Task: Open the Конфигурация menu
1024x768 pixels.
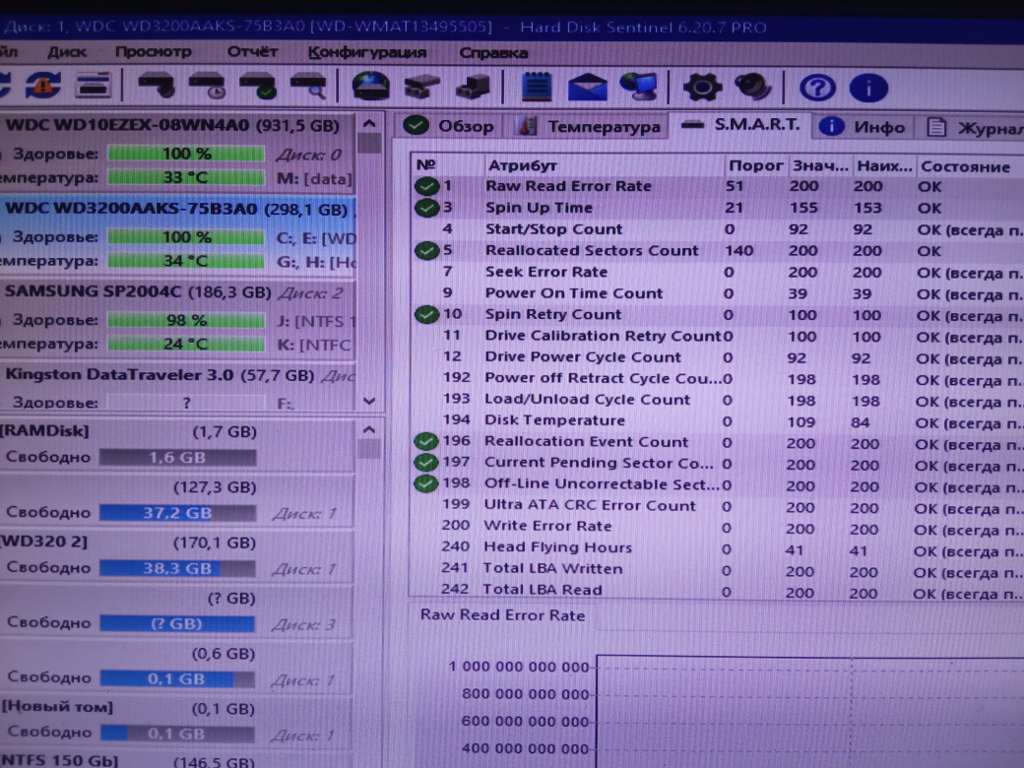Action: [367, 52]
